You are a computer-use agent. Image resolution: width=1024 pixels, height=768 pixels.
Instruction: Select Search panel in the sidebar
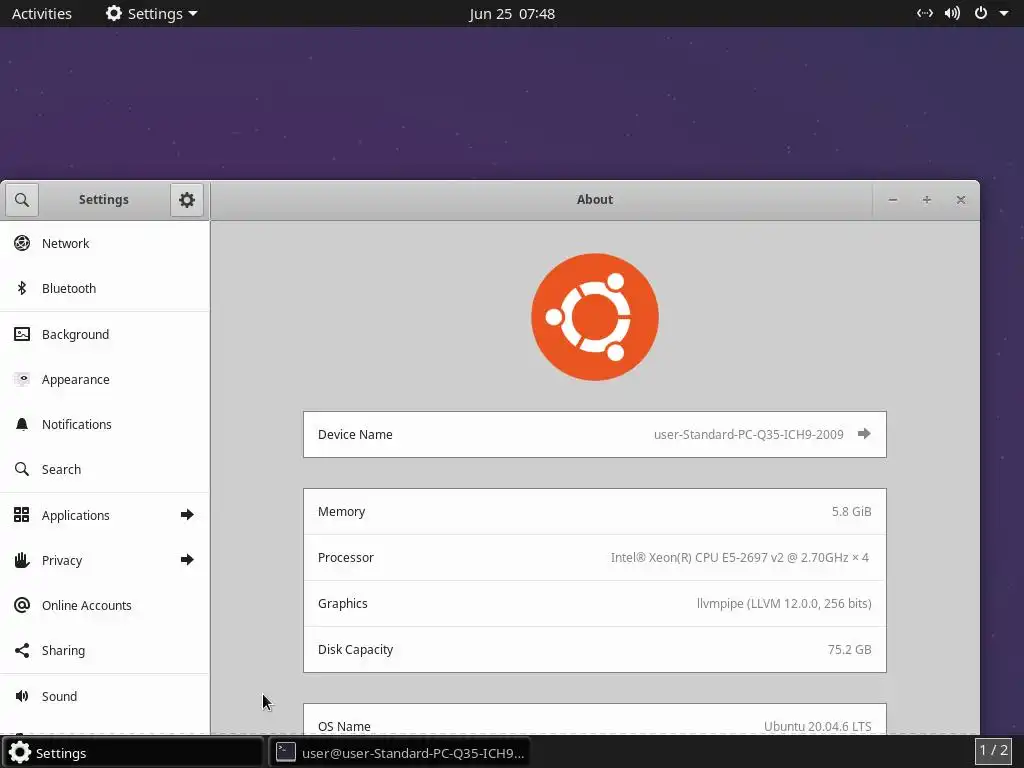point(104,470)
